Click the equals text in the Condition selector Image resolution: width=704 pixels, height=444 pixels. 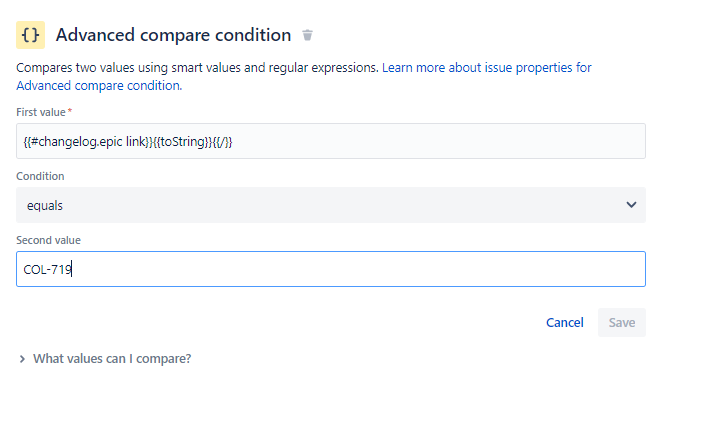point(45,206)
